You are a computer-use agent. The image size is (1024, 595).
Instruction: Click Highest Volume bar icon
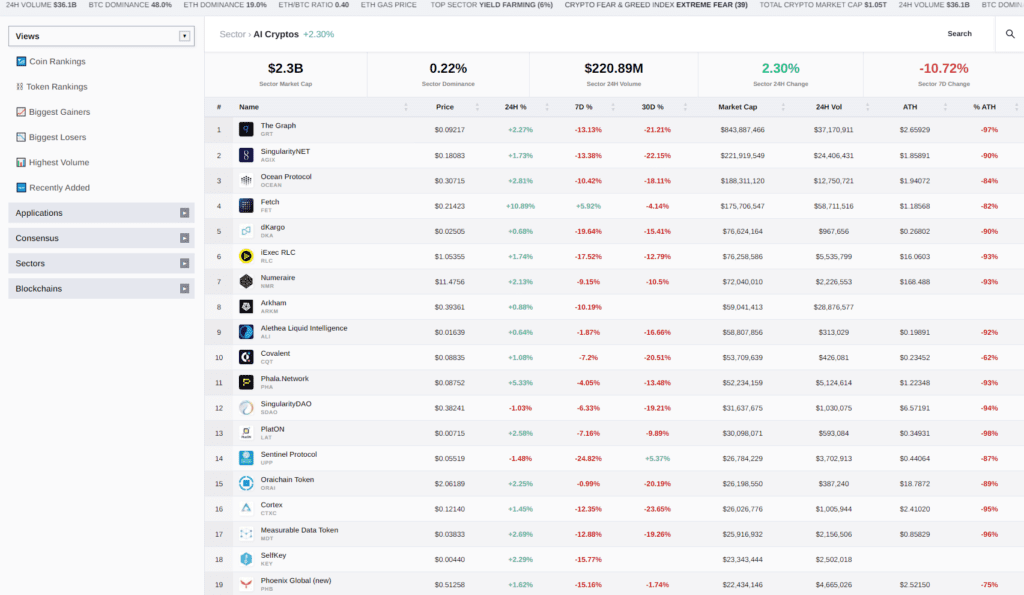tap(21, 162)
